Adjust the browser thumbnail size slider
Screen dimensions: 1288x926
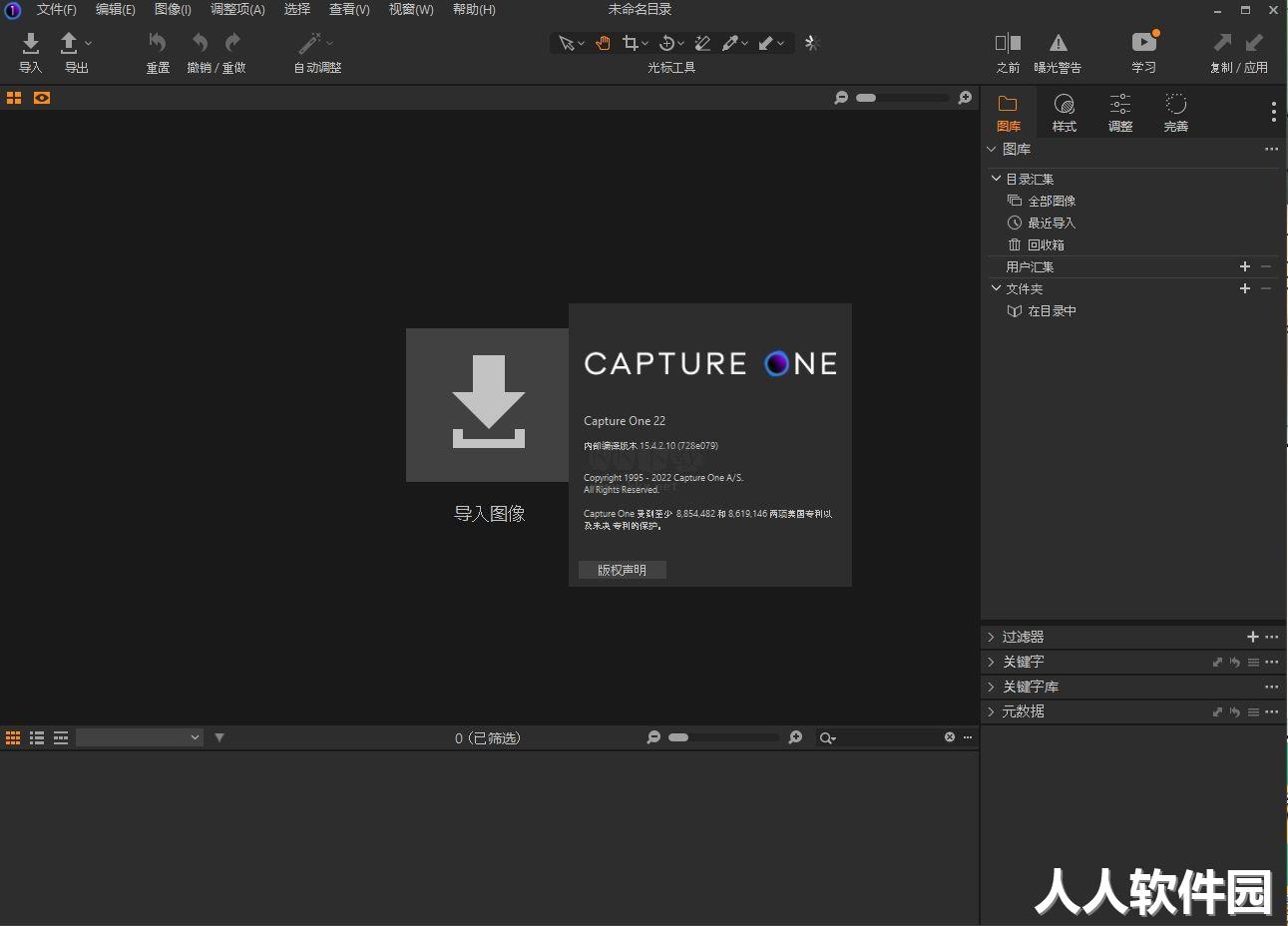pyautogui.click(x=724, y=737)
